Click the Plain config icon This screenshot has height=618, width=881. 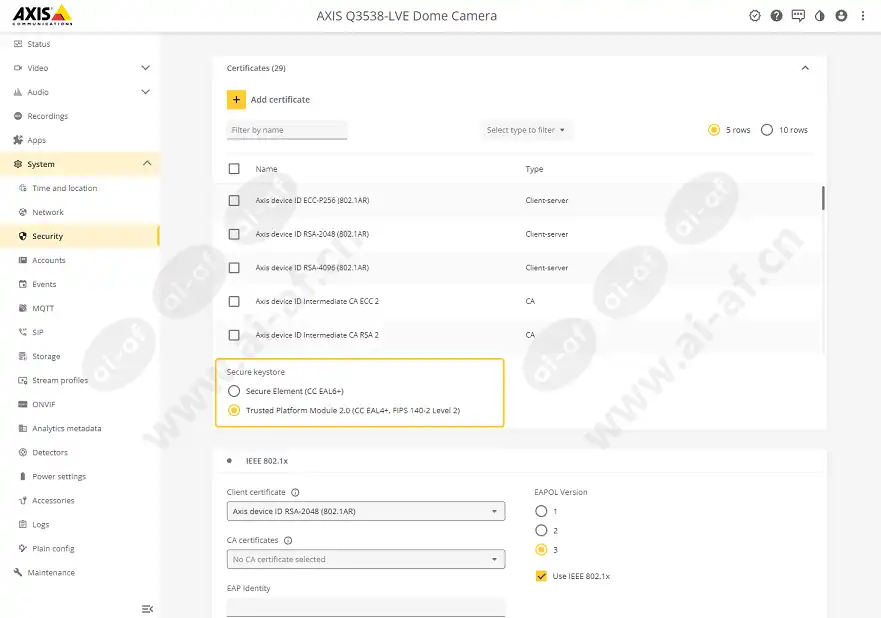tap(22, 548)
